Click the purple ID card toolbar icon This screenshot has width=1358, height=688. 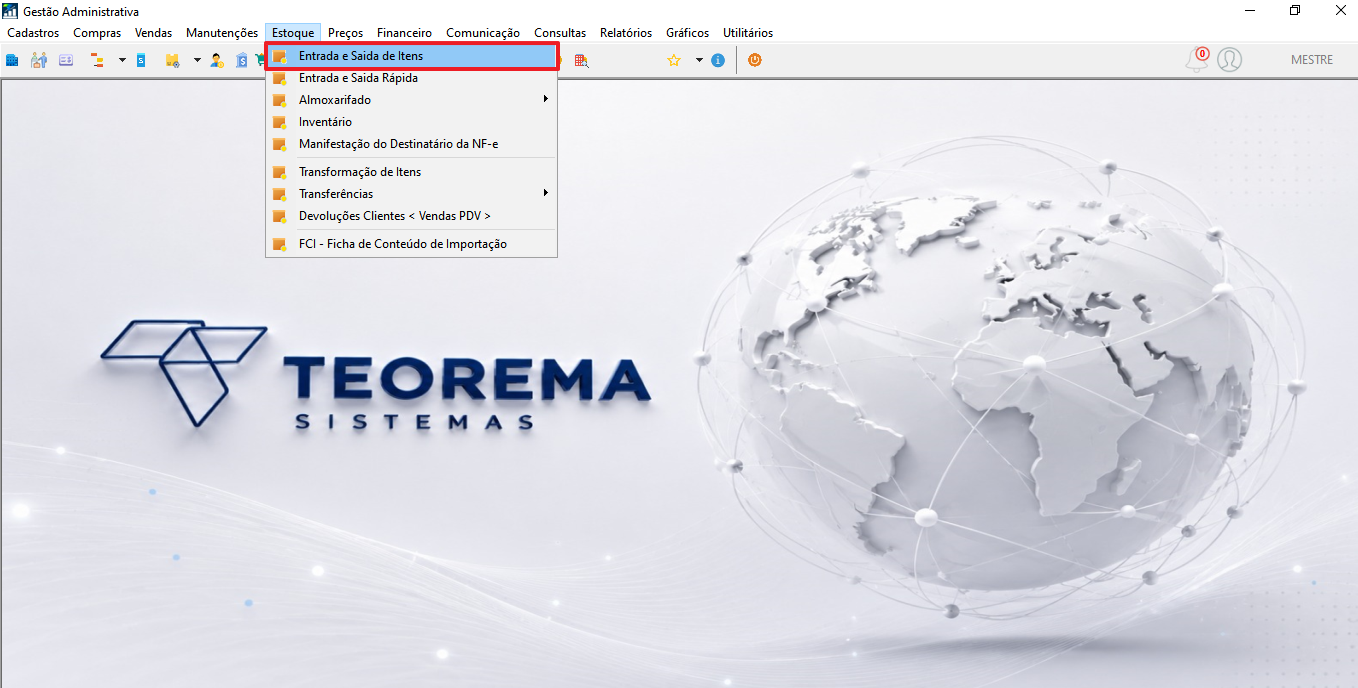coord(66,60)
